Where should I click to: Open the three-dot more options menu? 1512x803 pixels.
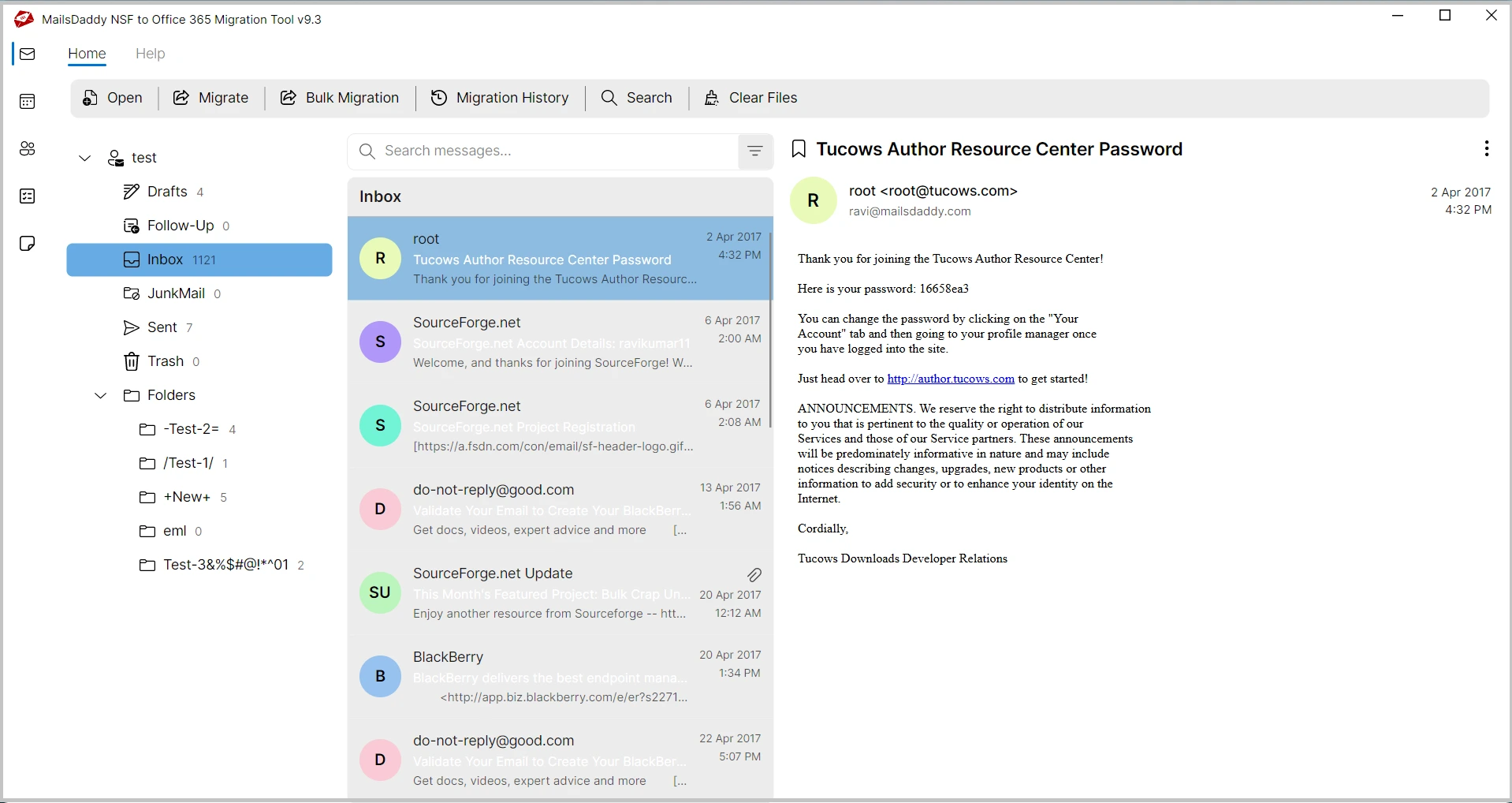coord(1486,149)
